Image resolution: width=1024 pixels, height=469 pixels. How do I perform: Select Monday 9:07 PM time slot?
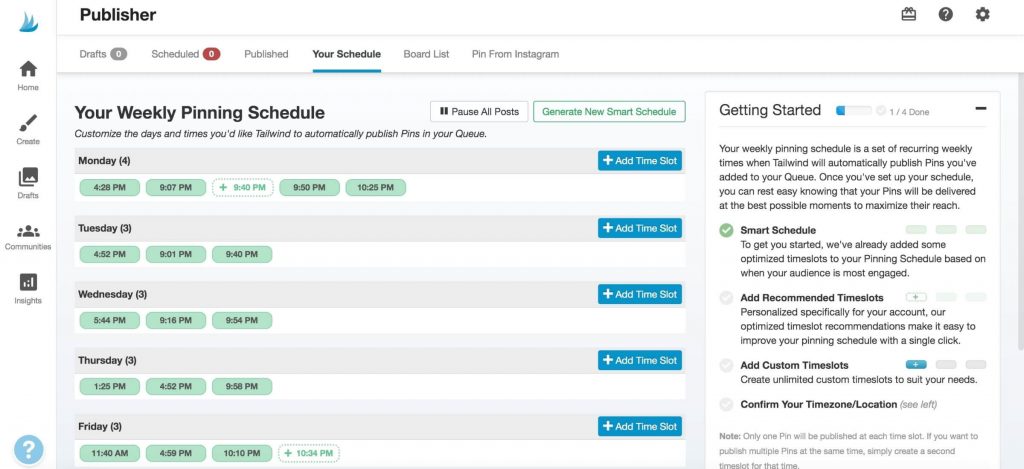click(176, 187)
